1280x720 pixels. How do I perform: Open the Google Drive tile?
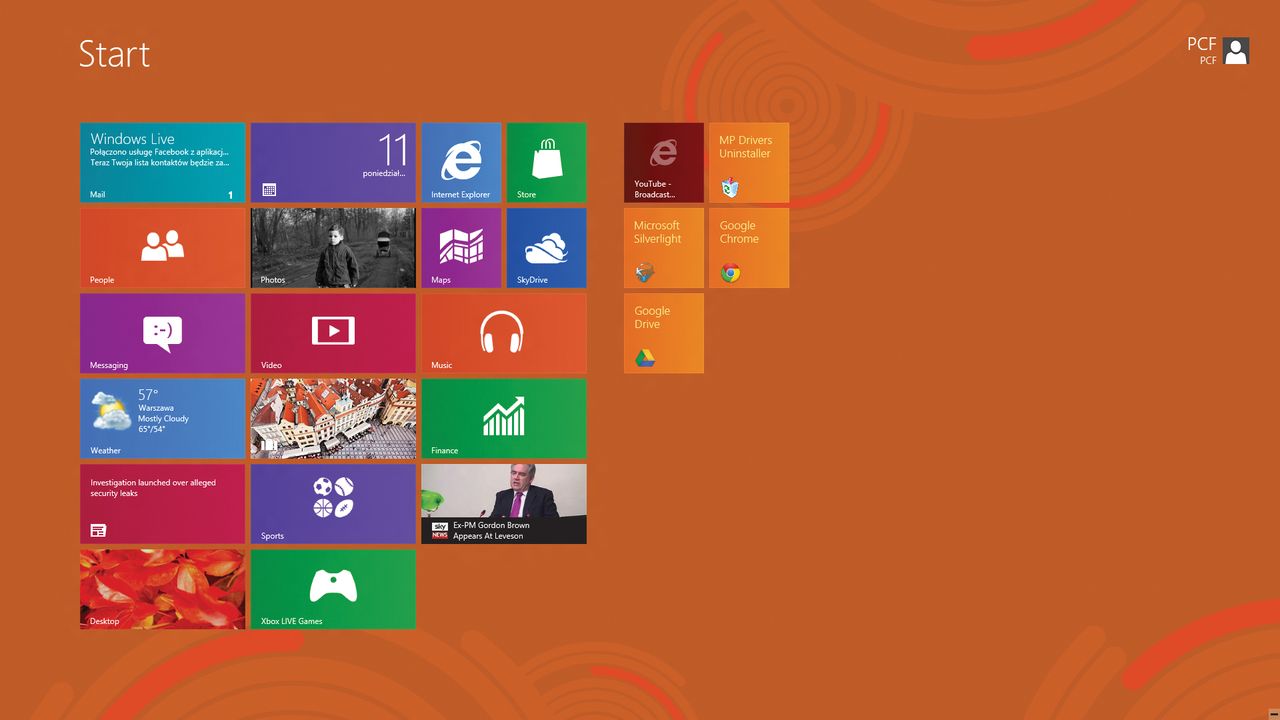point(664,333)
